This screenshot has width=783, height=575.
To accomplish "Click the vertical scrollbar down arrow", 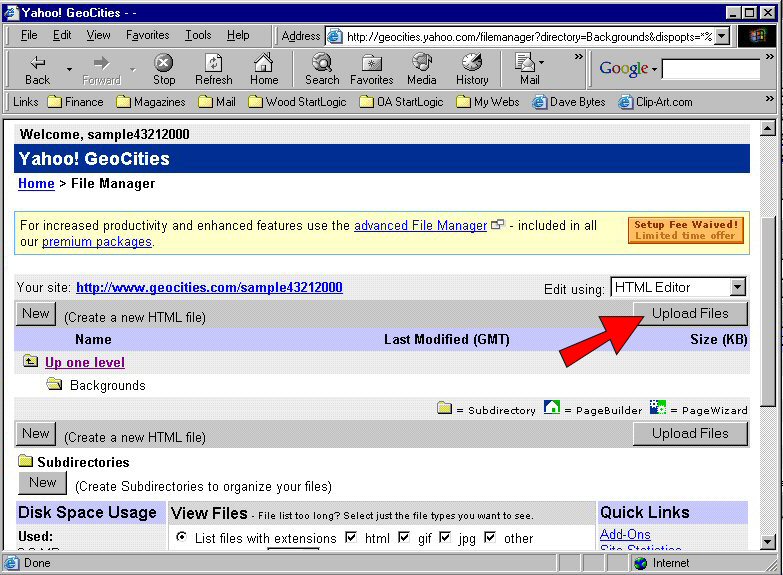I will coord(768,541).
